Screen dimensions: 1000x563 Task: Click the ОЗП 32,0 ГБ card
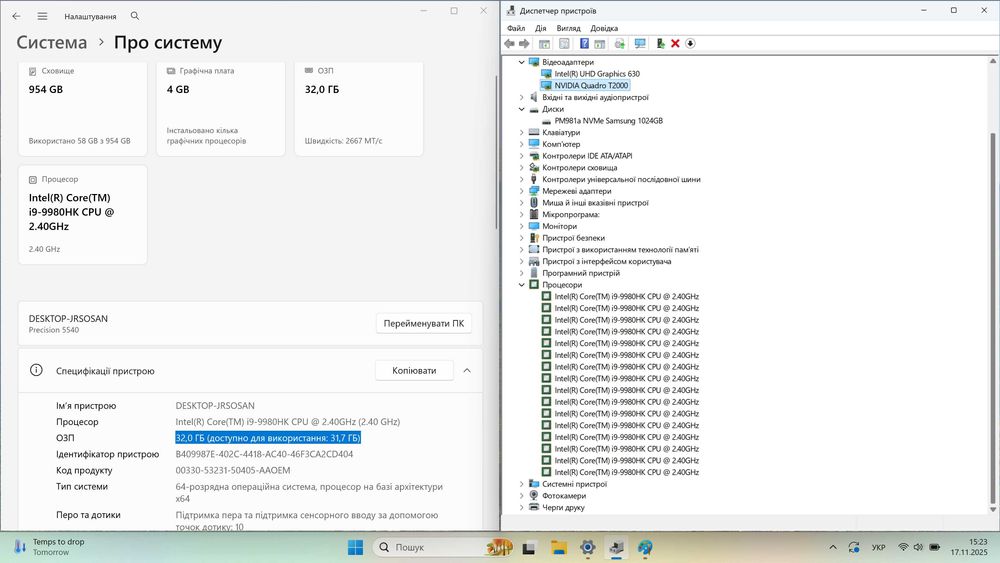[x=359, y=108]
